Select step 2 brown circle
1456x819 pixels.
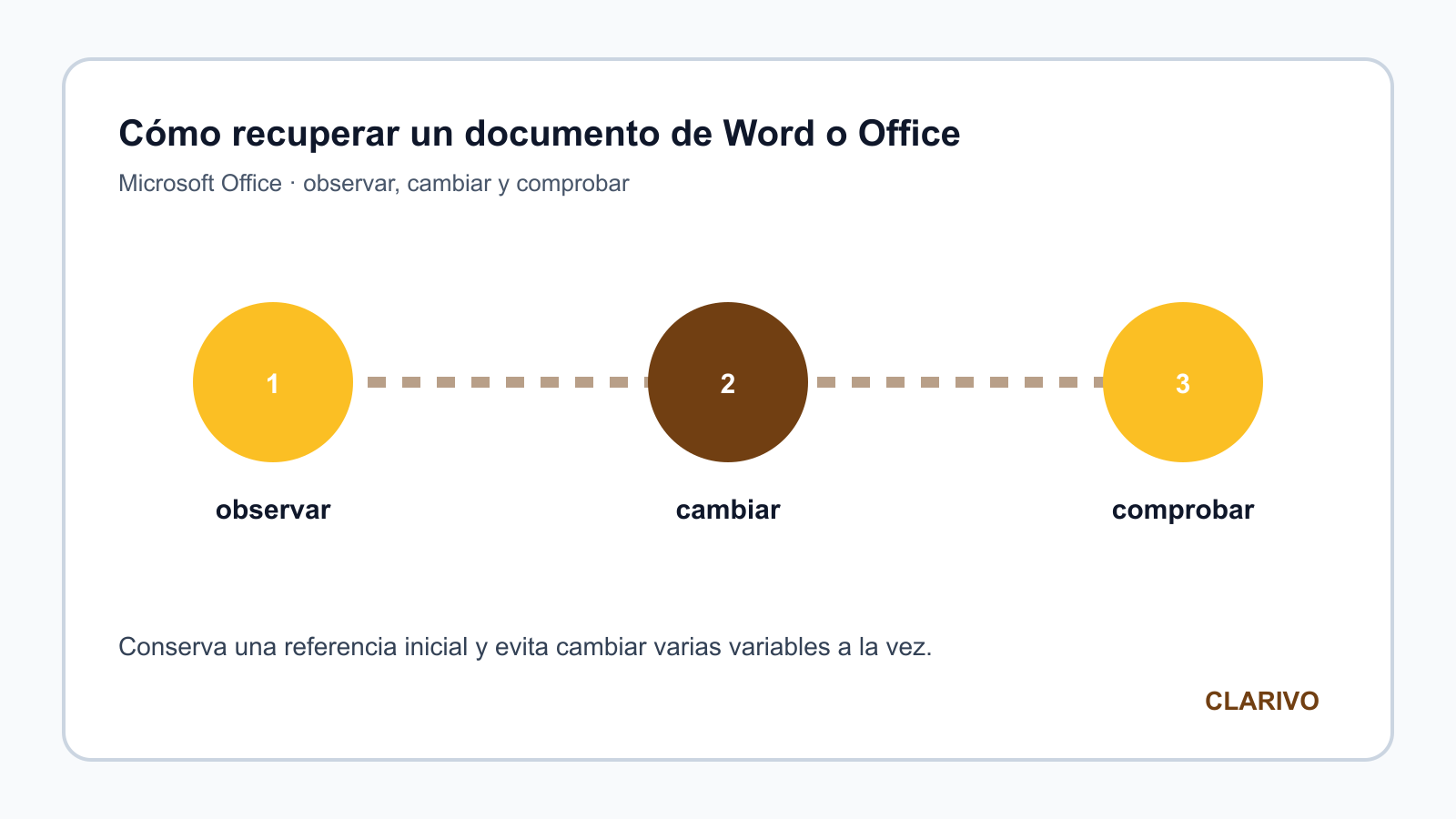pos(728,382)
